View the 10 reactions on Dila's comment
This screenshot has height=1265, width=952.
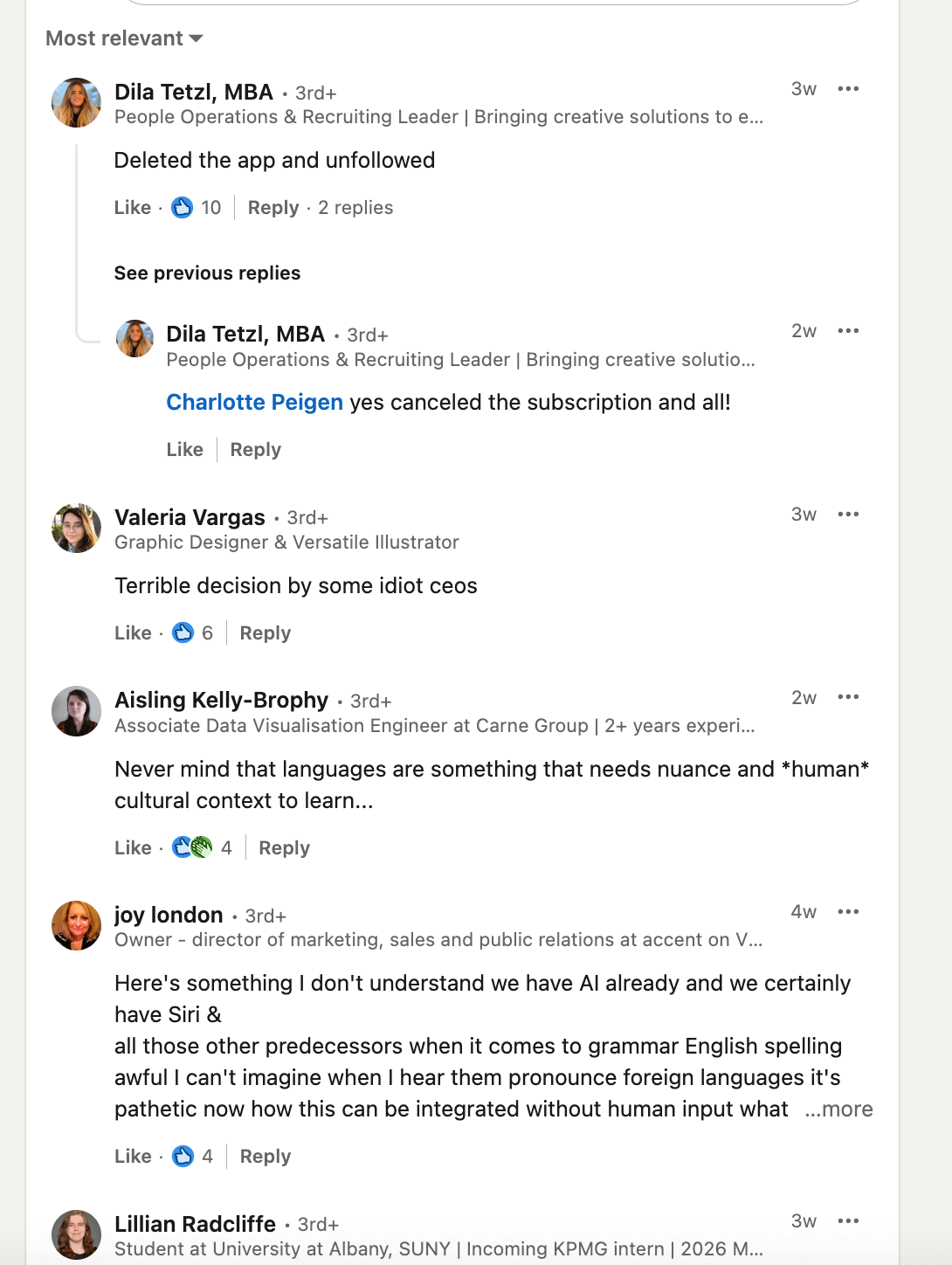(197, 208)
